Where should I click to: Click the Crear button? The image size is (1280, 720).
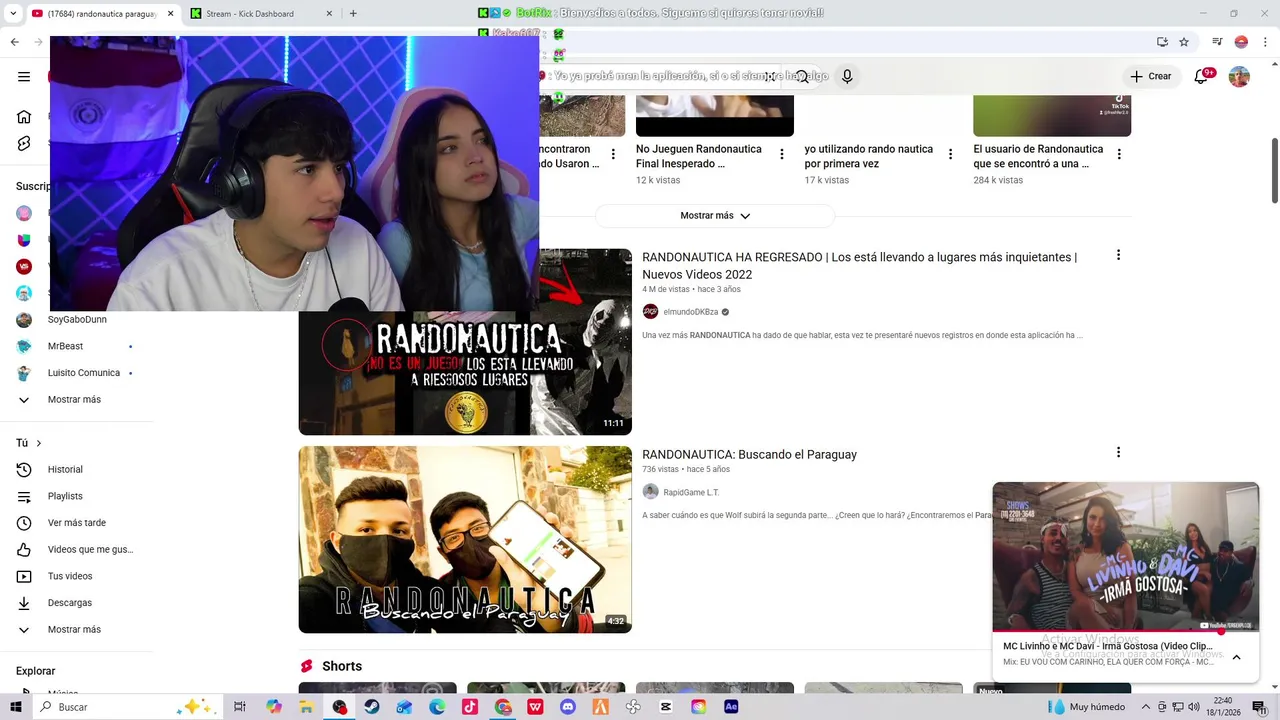[x=1150, y=76]
